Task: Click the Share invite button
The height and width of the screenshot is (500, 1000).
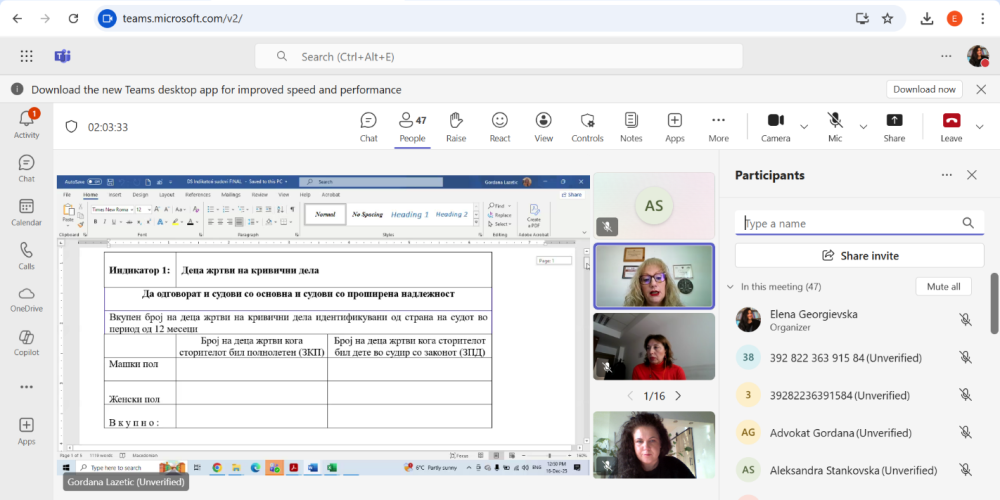Action: [x=859, y=256]
